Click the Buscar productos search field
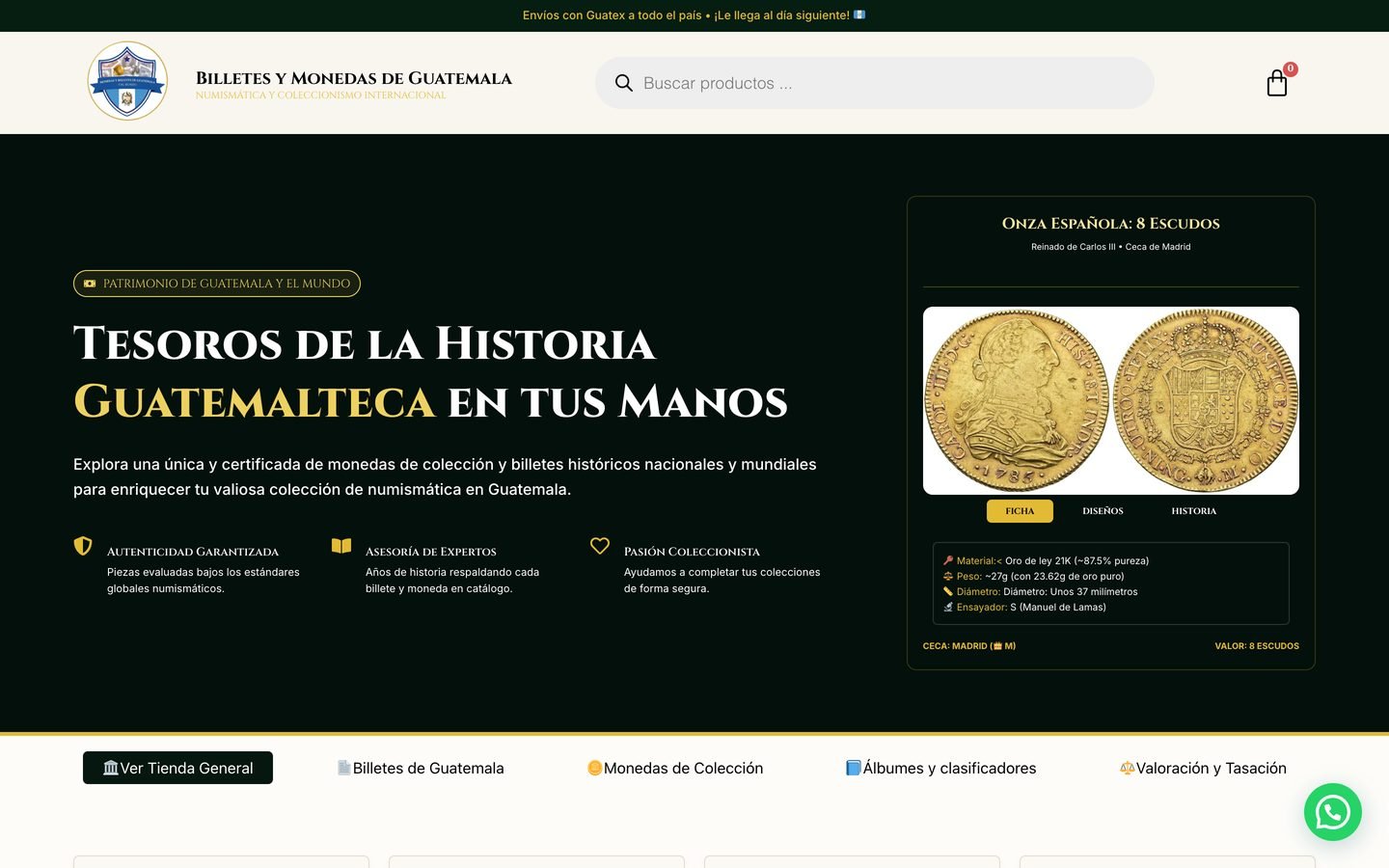Screen dimensions: 1389x868 (874, 83)
